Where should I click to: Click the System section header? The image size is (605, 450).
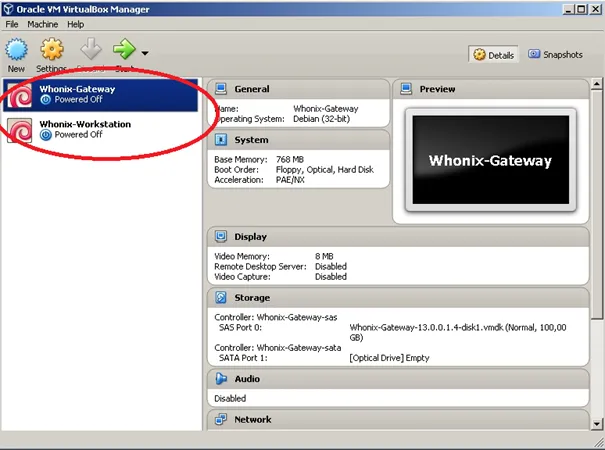pos(298,140)
